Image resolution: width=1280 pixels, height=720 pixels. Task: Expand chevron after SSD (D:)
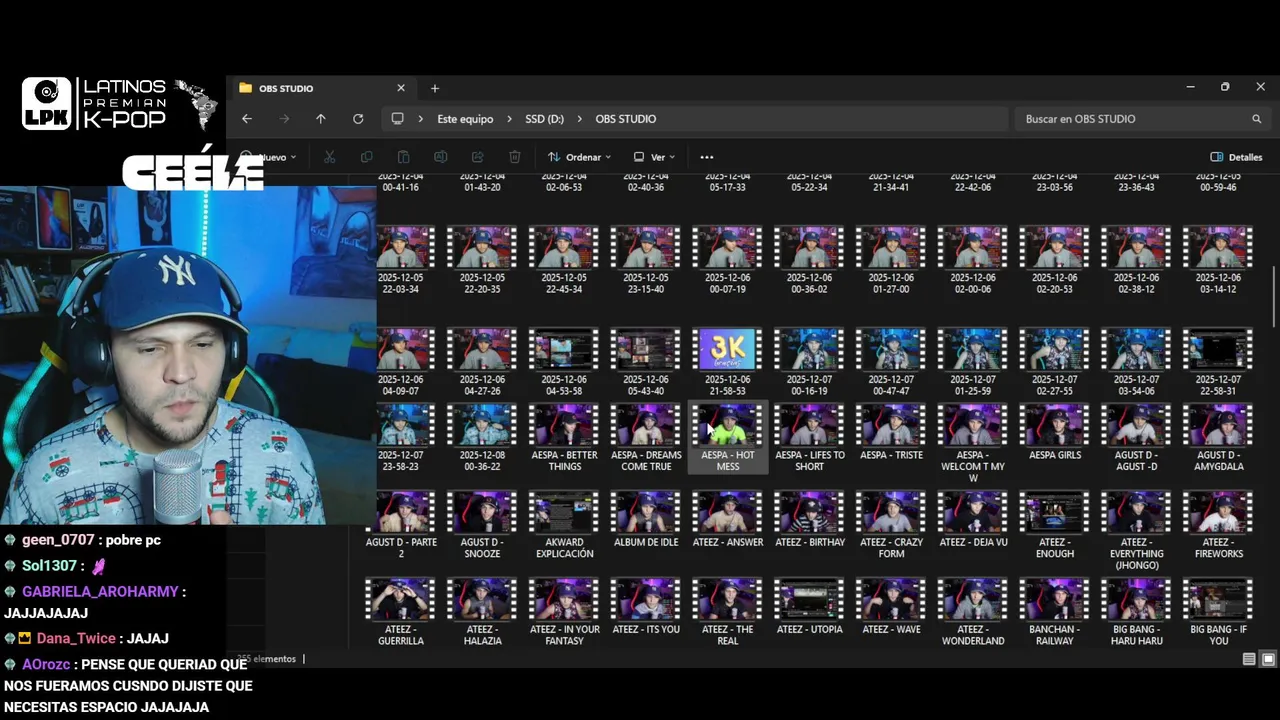click(579, 119)
